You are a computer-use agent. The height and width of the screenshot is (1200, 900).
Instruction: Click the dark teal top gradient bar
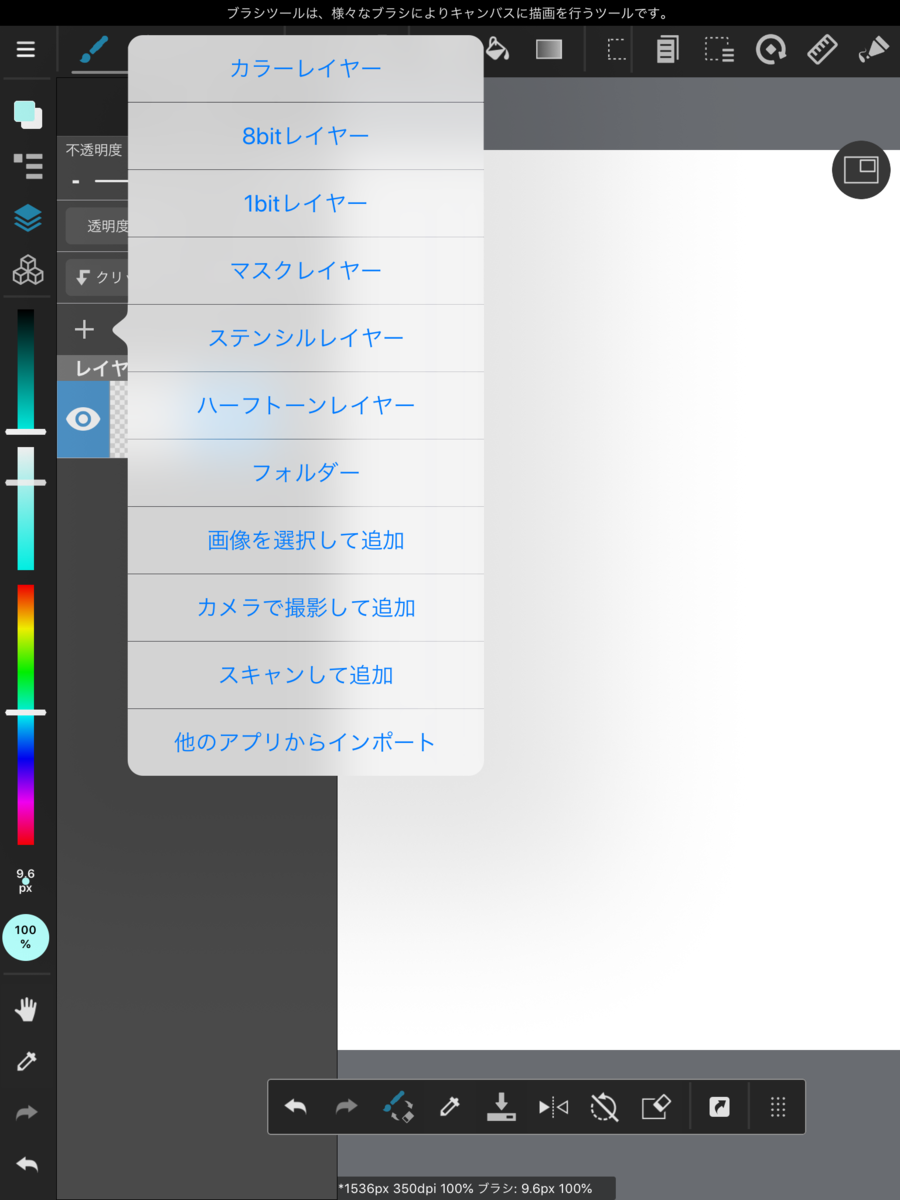pos(25,370)
